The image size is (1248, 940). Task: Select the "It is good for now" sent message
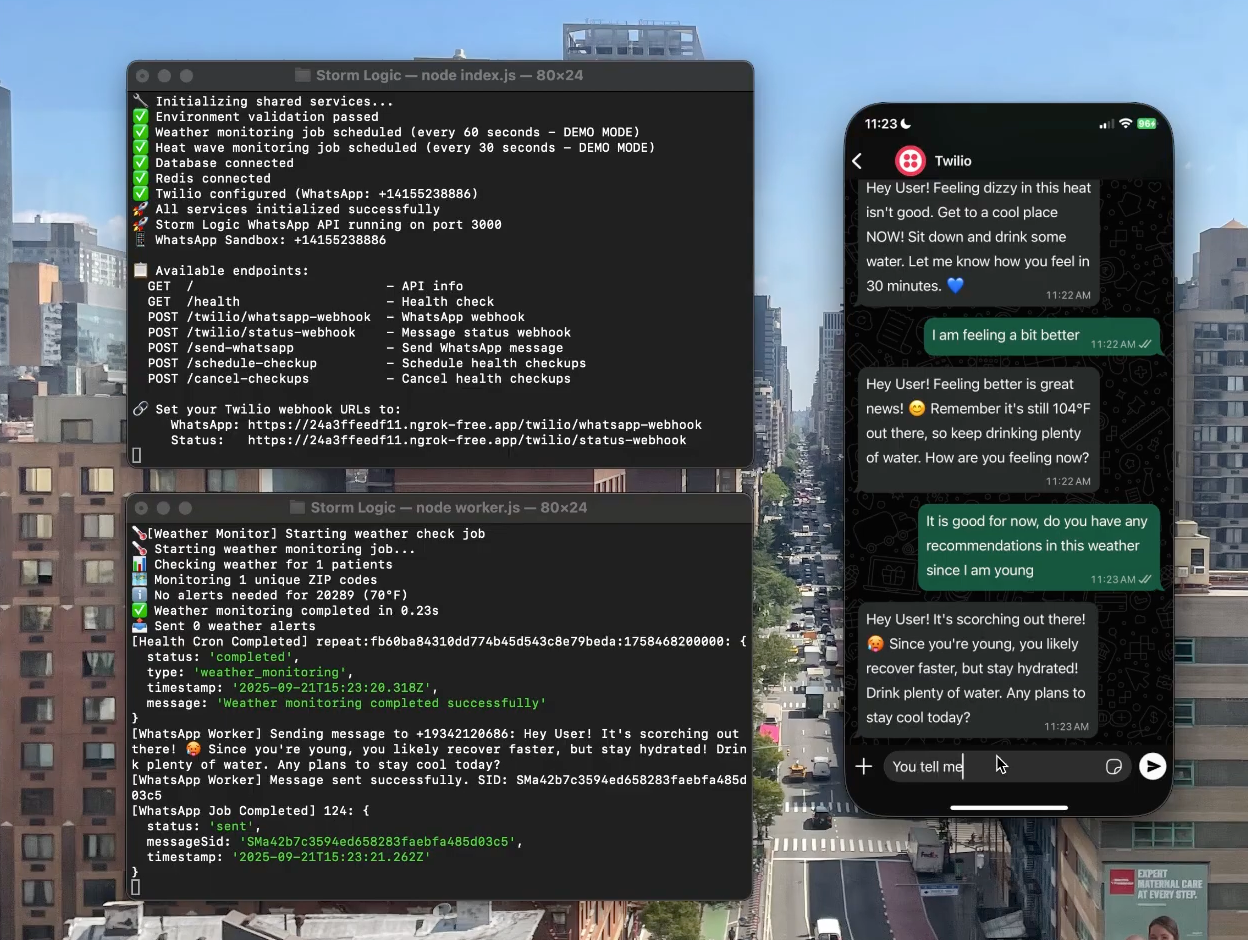pos(1039,547)
